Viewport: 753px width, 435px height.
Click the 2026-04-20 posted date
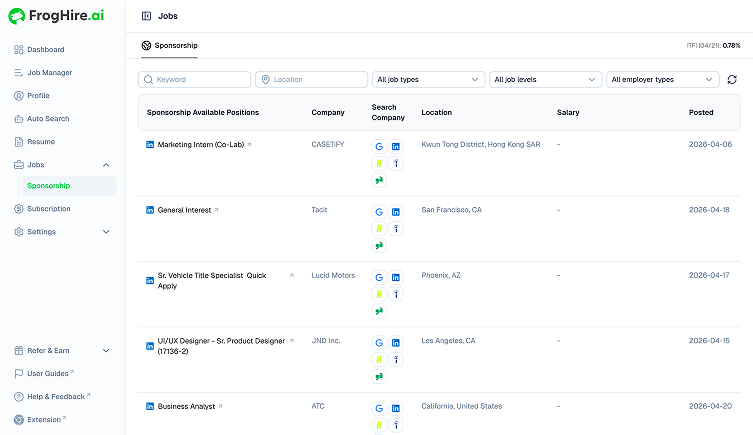click(710, 406)
